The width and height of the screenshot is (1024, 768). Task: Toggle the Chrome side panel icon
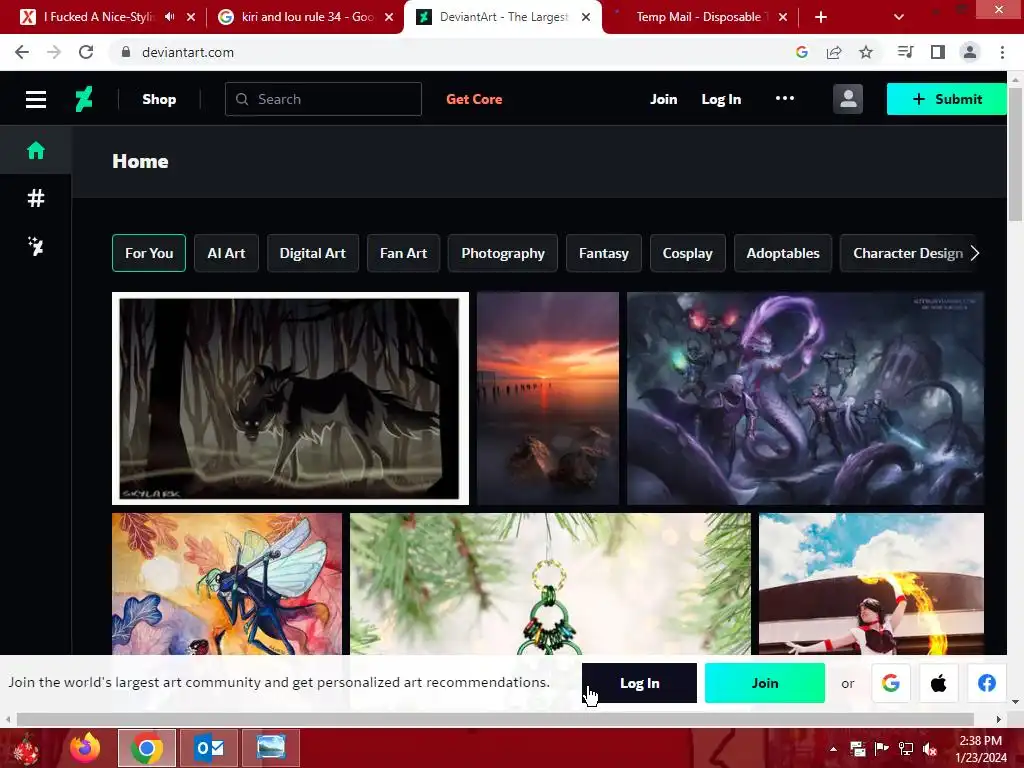coord(938,52)
